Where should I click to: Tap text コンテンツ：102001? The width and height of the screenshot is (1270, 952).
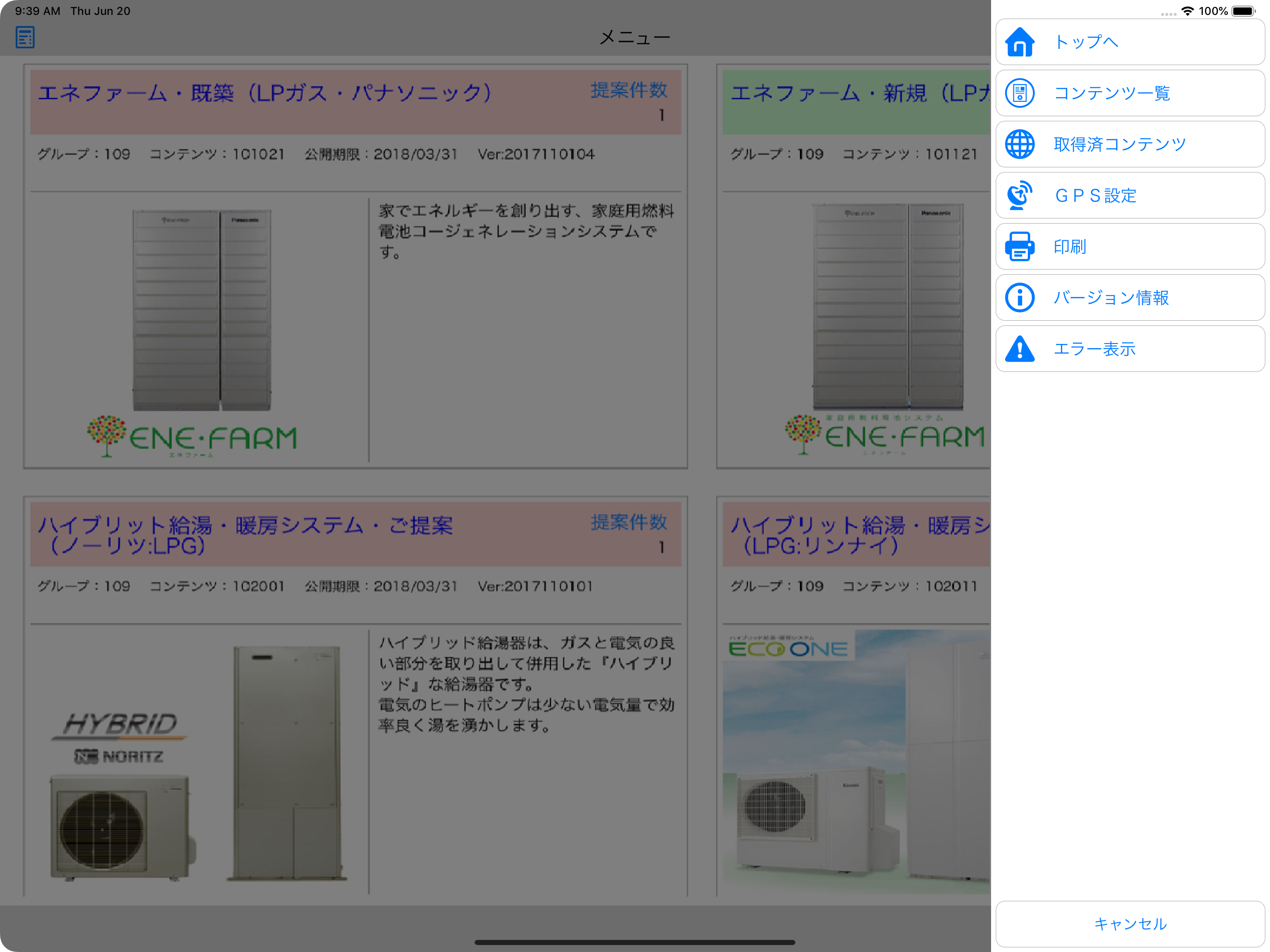coord(217,586)
